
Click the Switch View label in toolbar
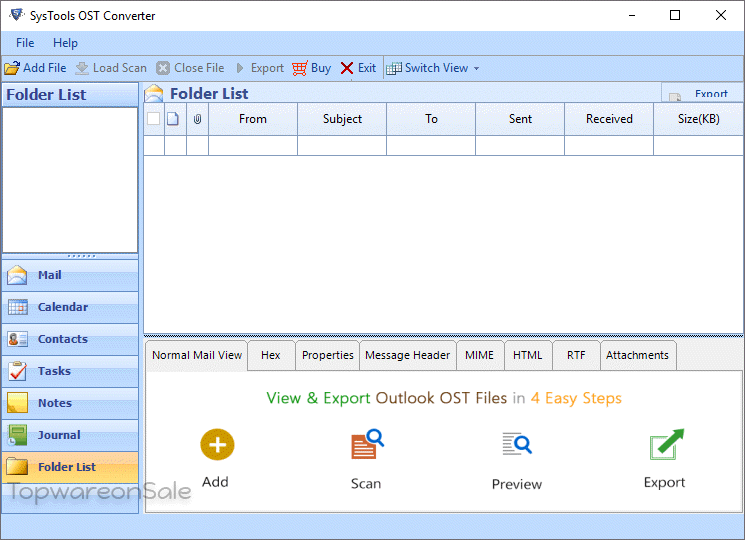(x=436, y=68)
